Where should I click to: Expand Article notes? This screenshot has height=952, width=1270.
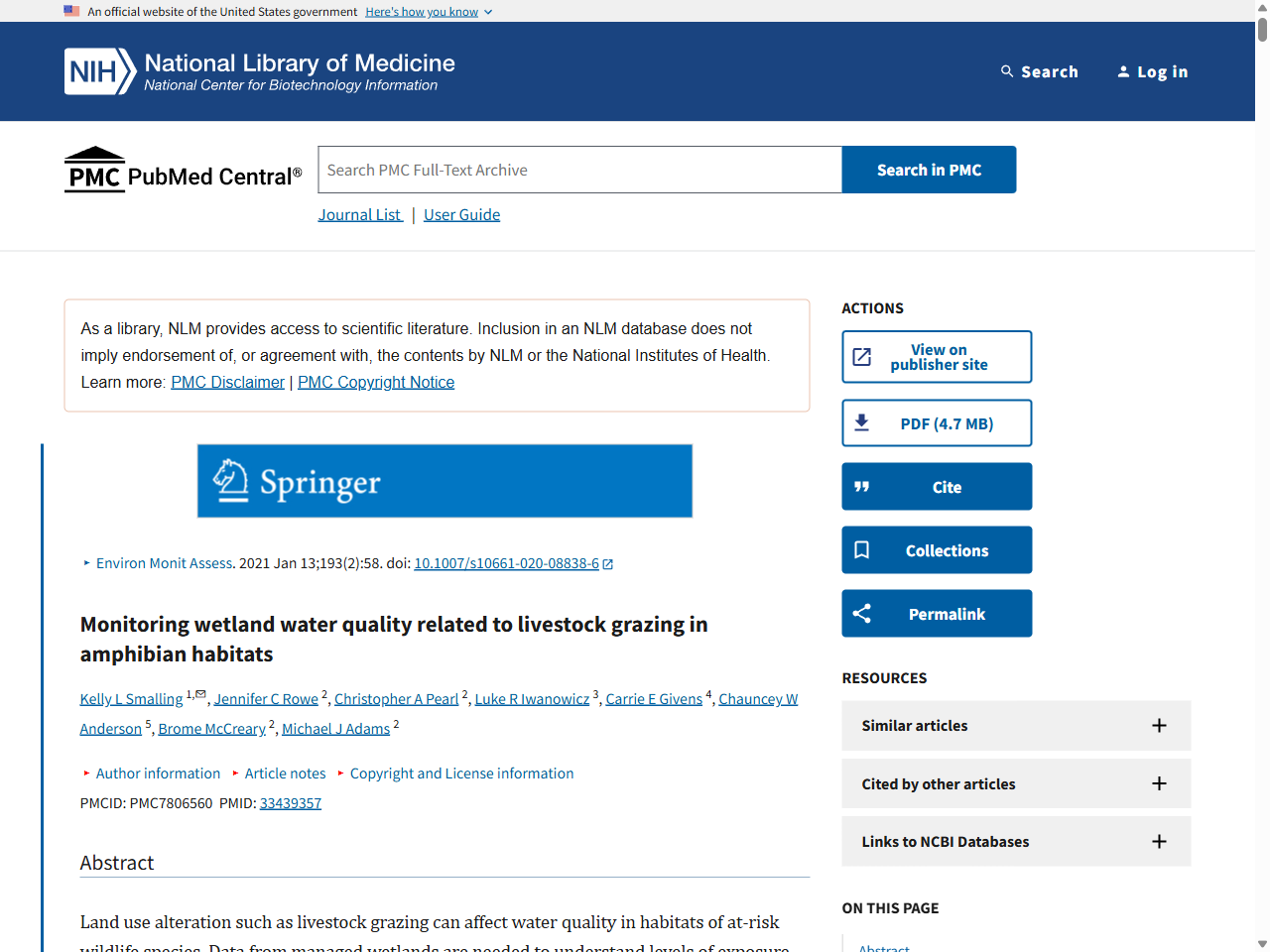coord(279,773)
